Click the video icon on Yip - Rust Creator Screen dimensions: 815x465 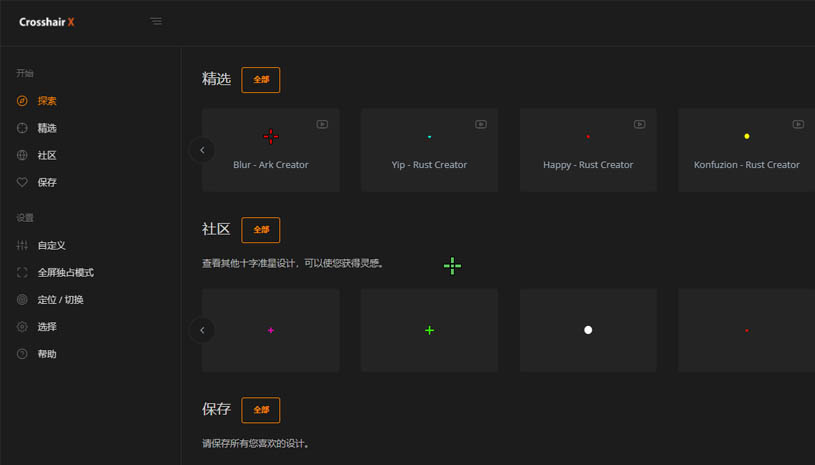click(x=481, y=124)
